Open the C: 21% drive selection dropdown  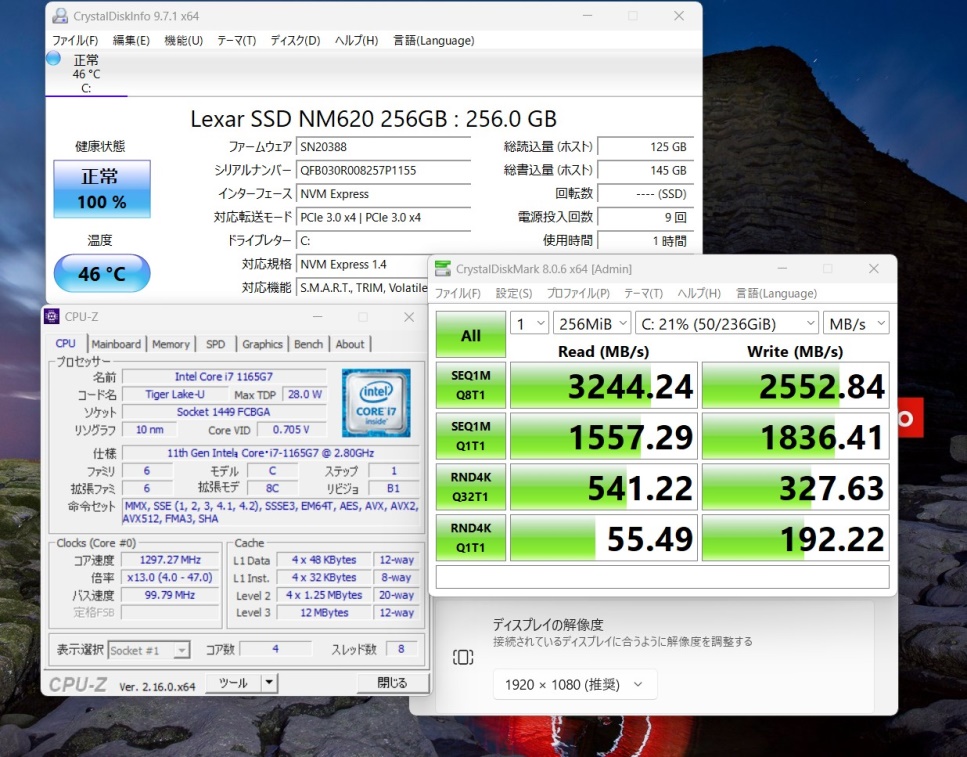click(726, 323)
